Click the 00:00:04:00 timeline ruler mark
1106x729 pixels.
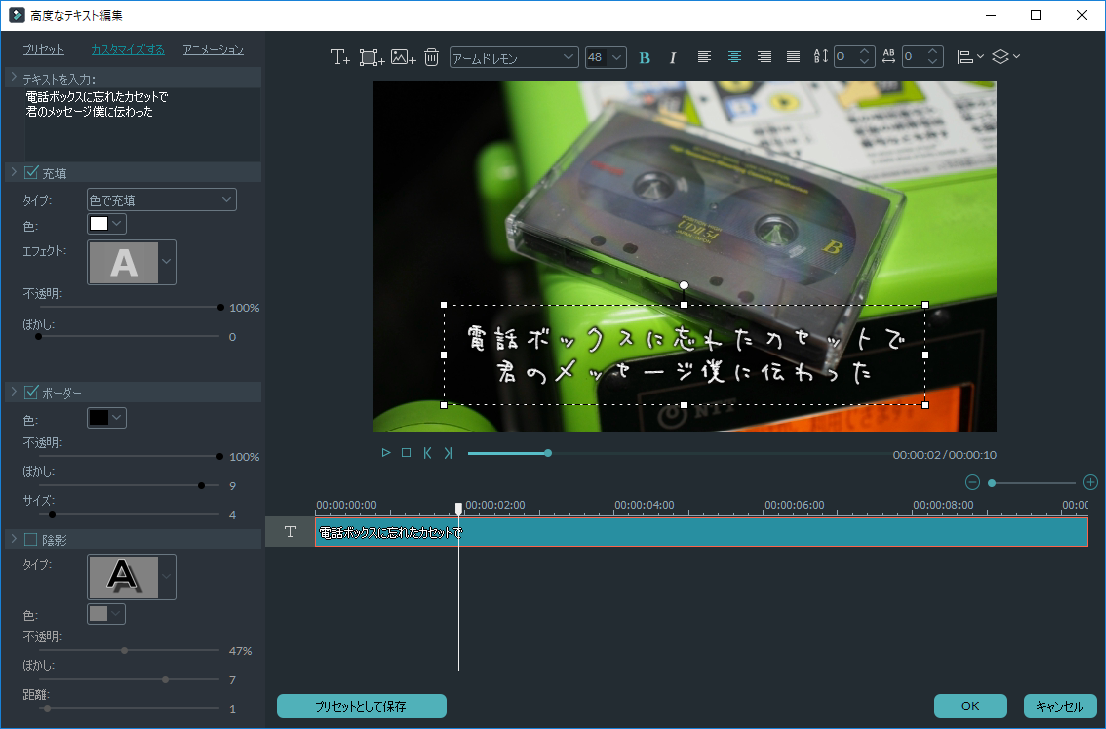(644, 505)
